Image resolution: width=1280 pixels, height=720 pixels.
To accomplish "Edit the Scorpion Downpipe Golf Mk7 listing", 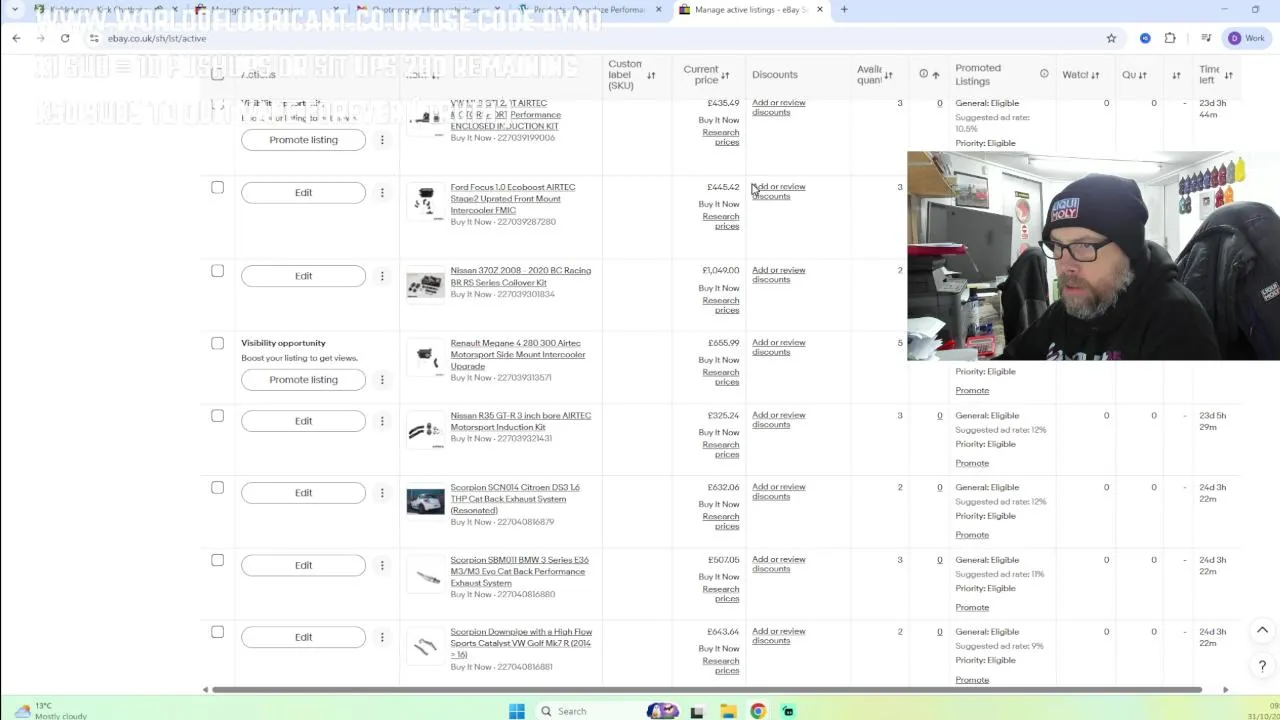I will pyautogui.click(x=303, y=637).
